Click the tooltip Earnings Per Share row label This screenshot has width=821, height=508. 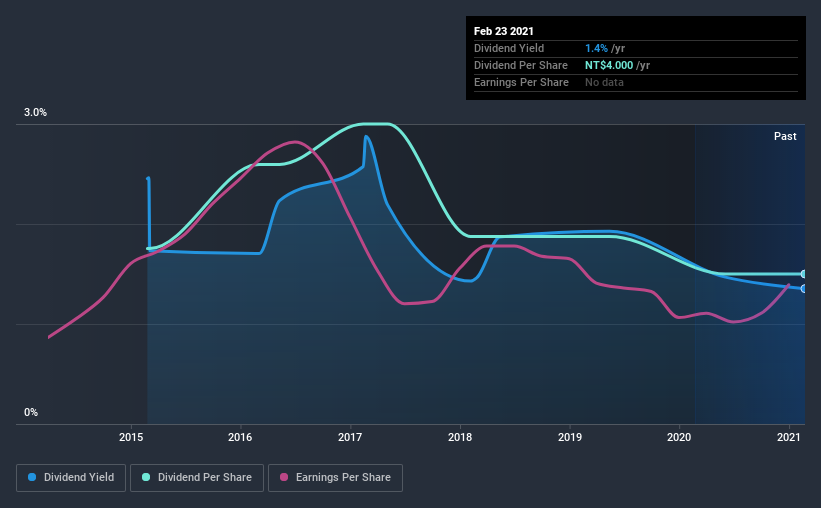(x=521, y=82)
